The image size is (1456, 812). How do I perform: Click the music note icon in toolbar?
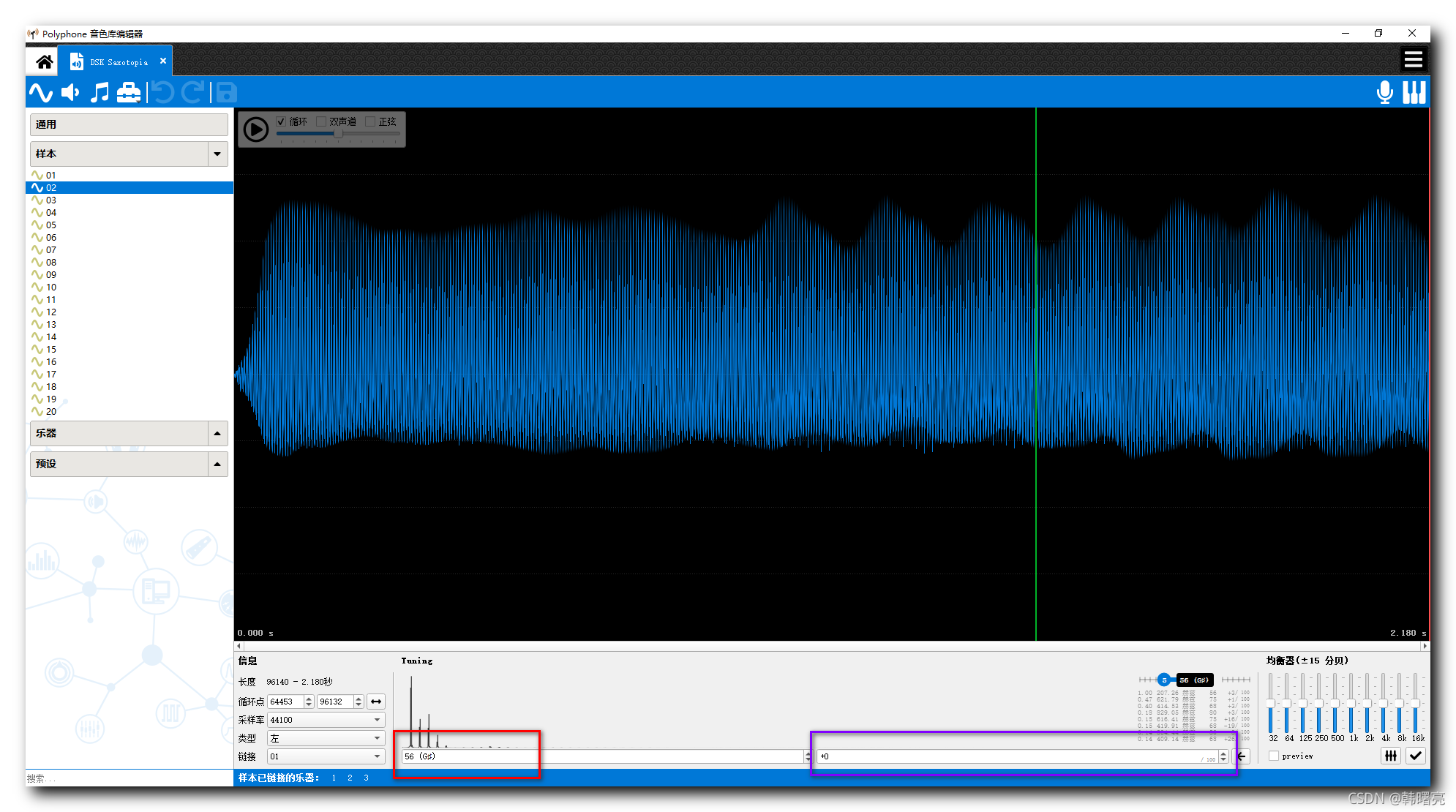[100, 93]
